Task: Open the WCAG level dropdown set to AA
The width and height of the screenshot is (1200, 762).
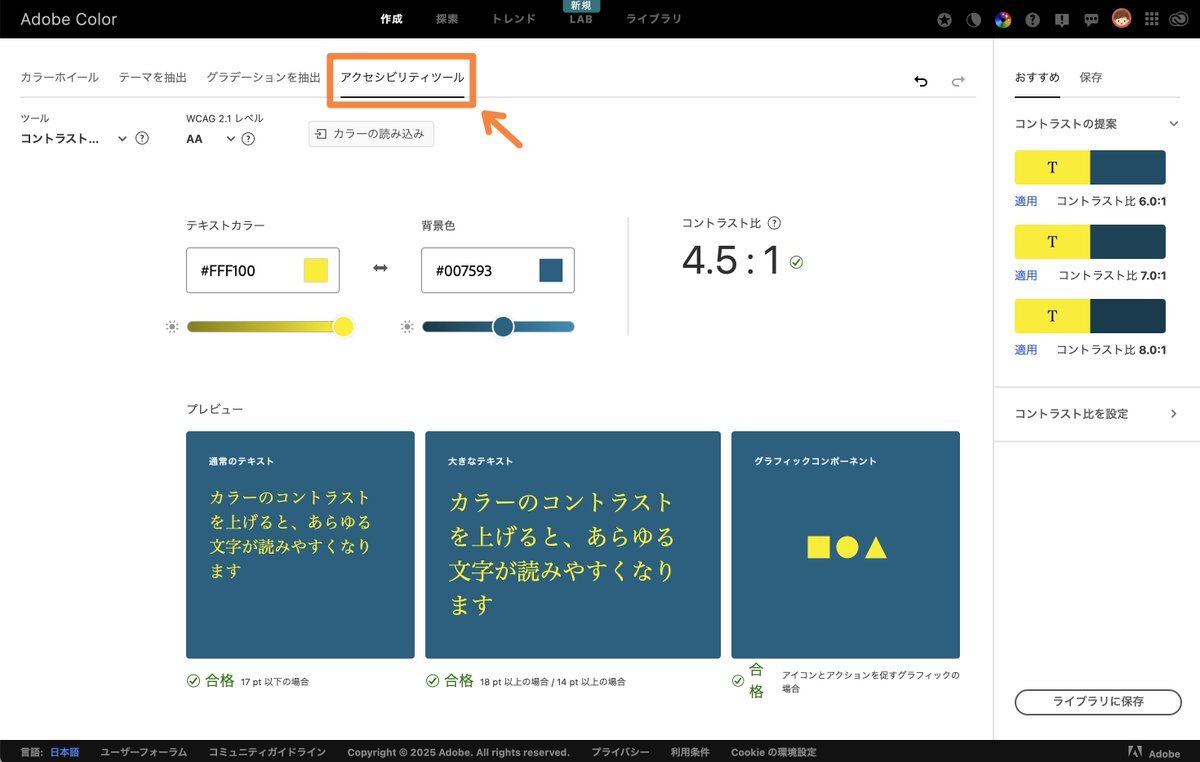Action: point(211,139)
